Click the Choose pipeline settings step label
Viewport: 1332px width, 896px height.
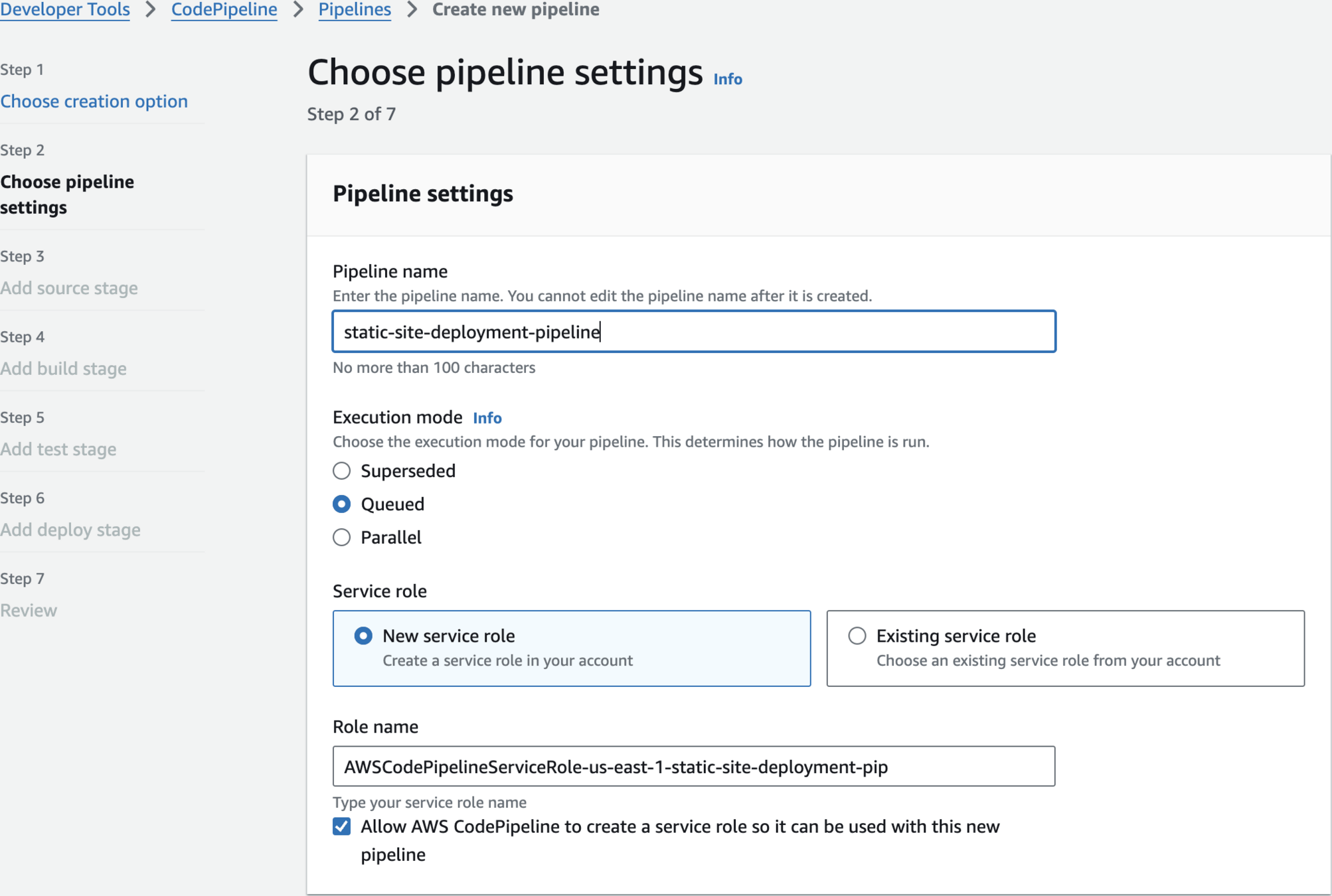[x=67, y=194]
